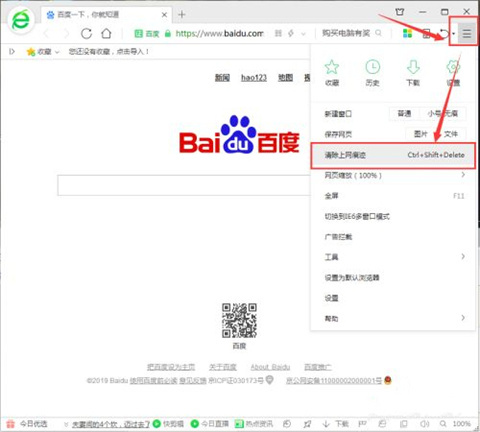Click 今日直播 in the status bar

(209, 424)
